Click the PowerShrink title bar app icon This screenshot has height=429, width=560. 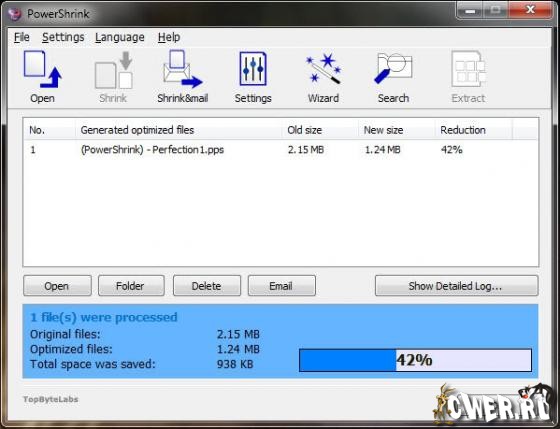(x=14, y=14)
